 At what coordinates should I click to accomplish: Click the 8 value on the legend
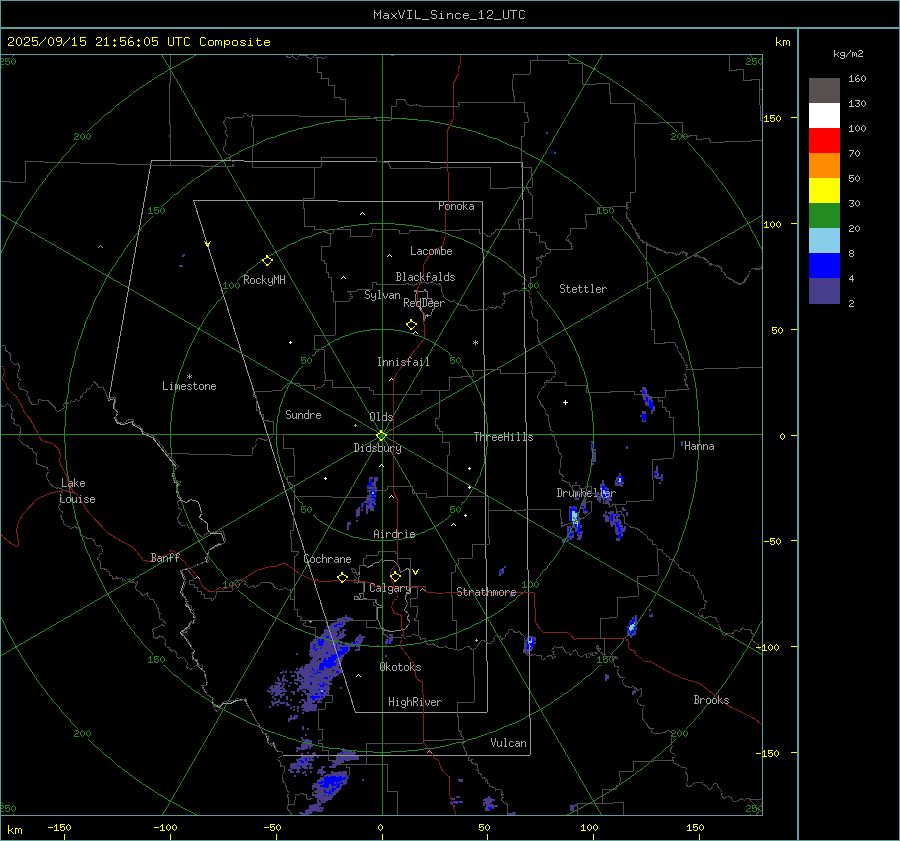point(851,253)
